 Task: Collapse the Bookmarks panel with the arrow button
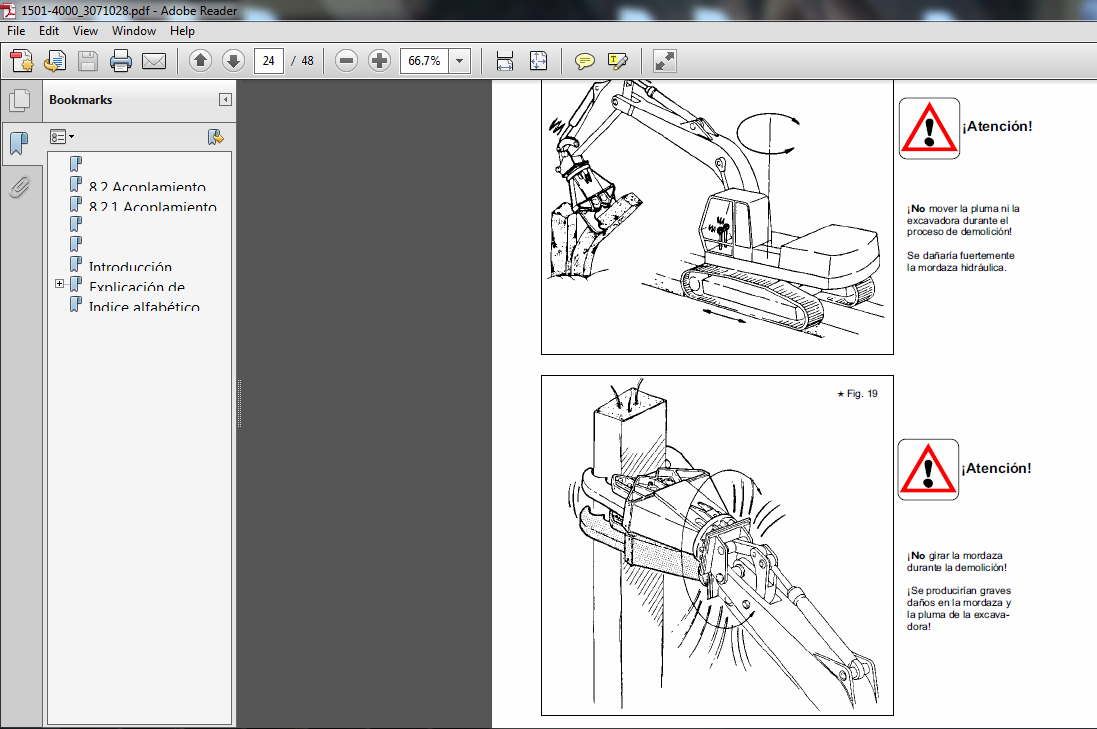(x=225, y=99)
